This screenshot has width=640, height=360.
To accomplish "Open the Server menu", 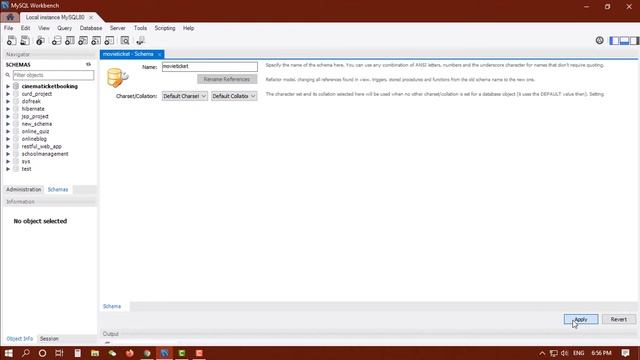I will [118, 28].
